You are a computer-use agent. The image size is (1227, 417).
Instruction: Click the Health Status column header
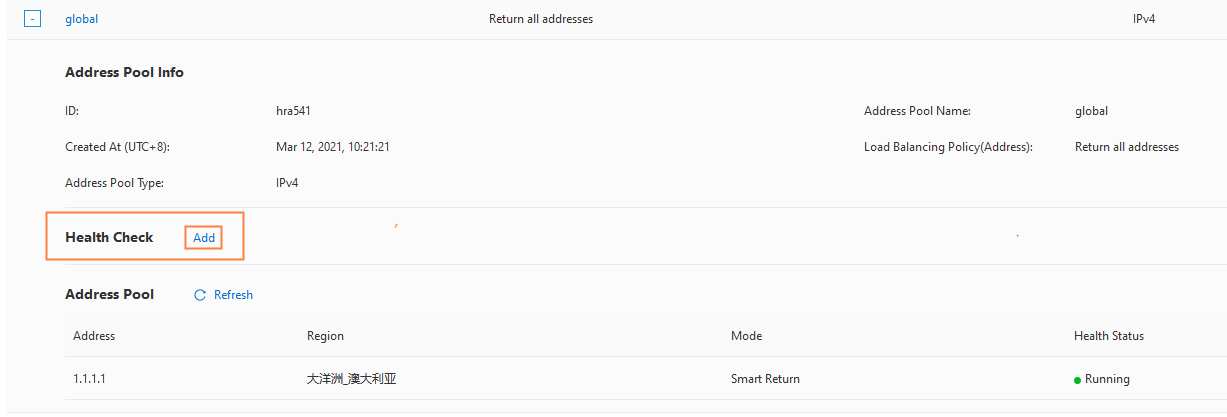(1109, 336)
